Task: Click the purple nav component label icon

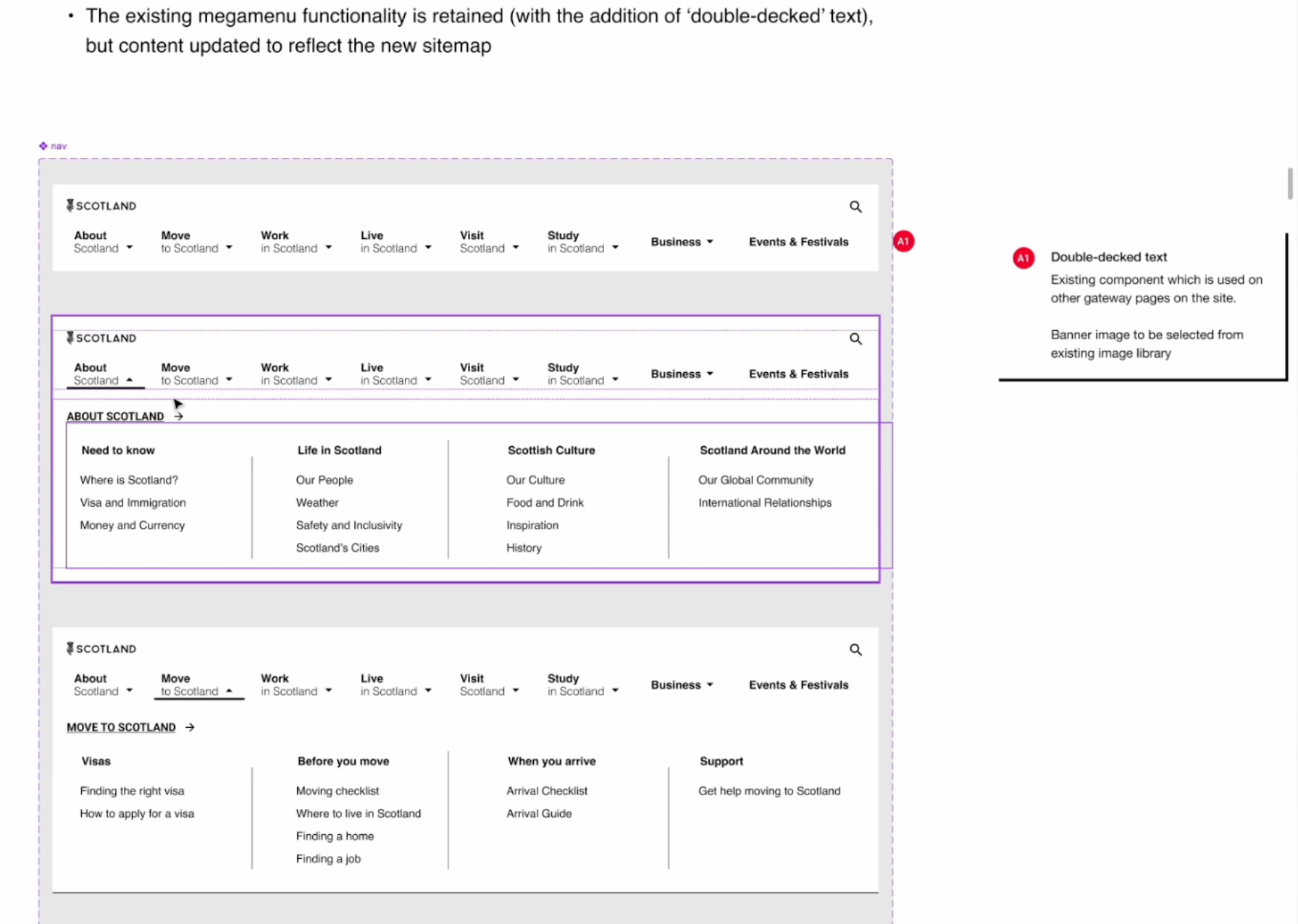Action: 43,146
